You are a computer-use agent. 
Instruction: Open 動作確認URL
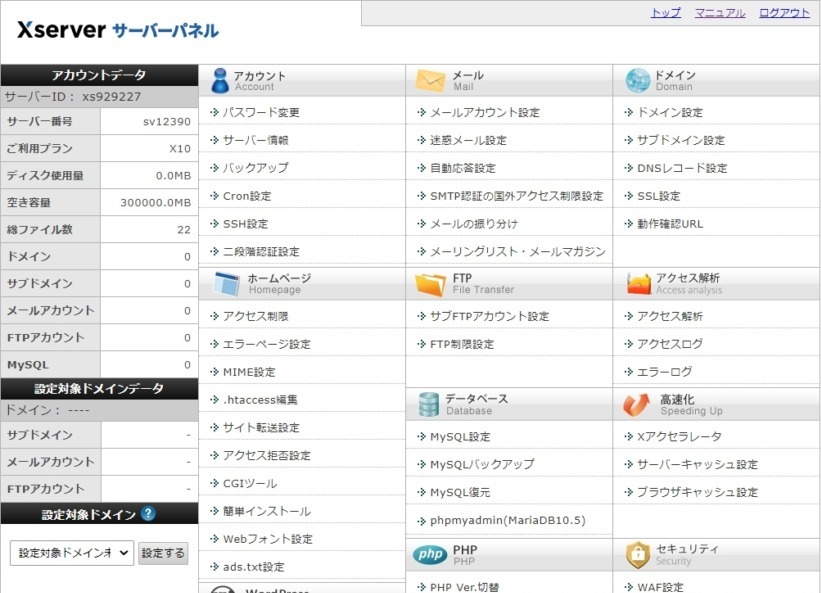[x=670, y=223]
